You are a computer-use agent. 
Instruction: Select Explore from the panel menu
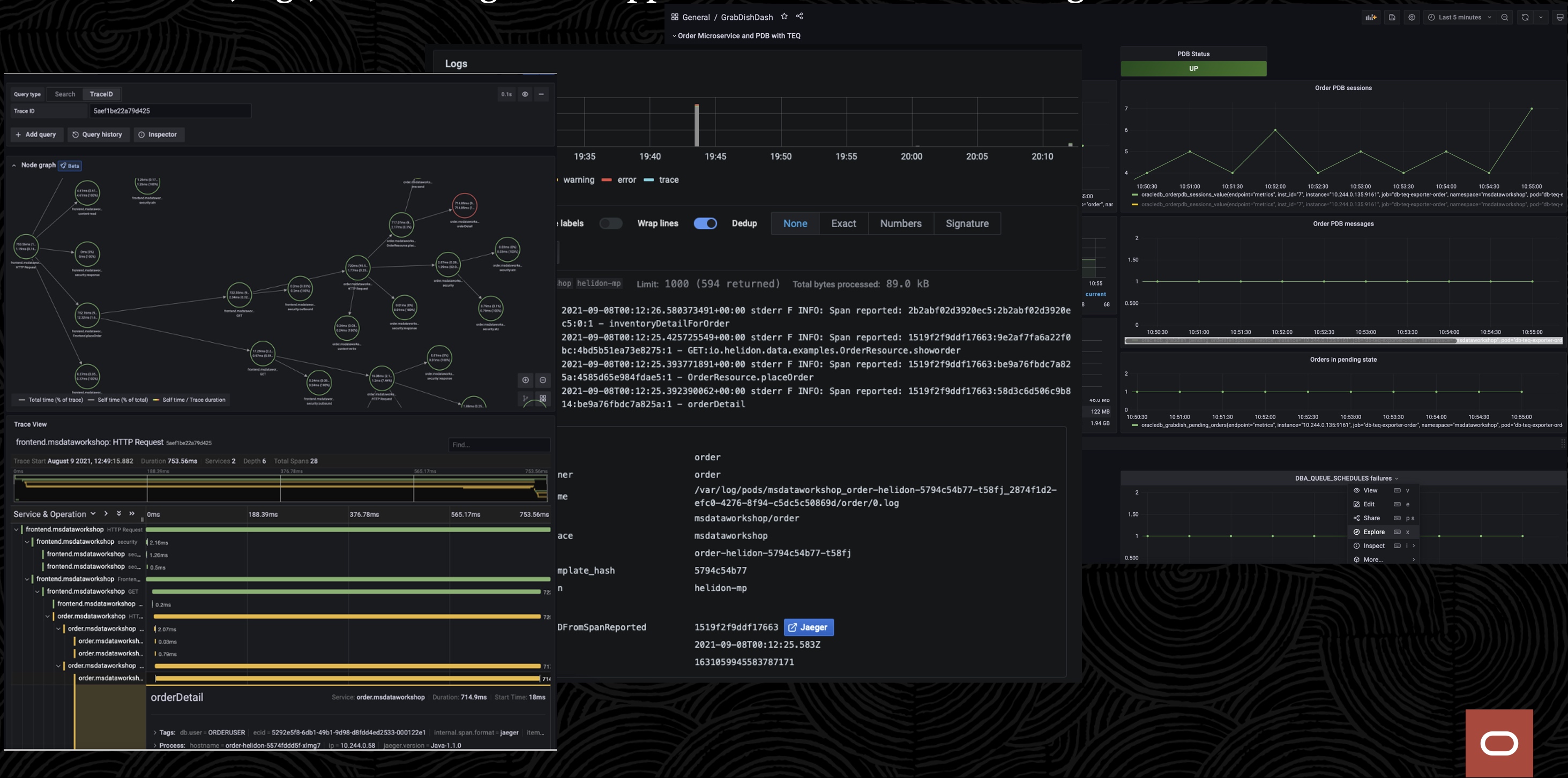(x=1373, y=532)
